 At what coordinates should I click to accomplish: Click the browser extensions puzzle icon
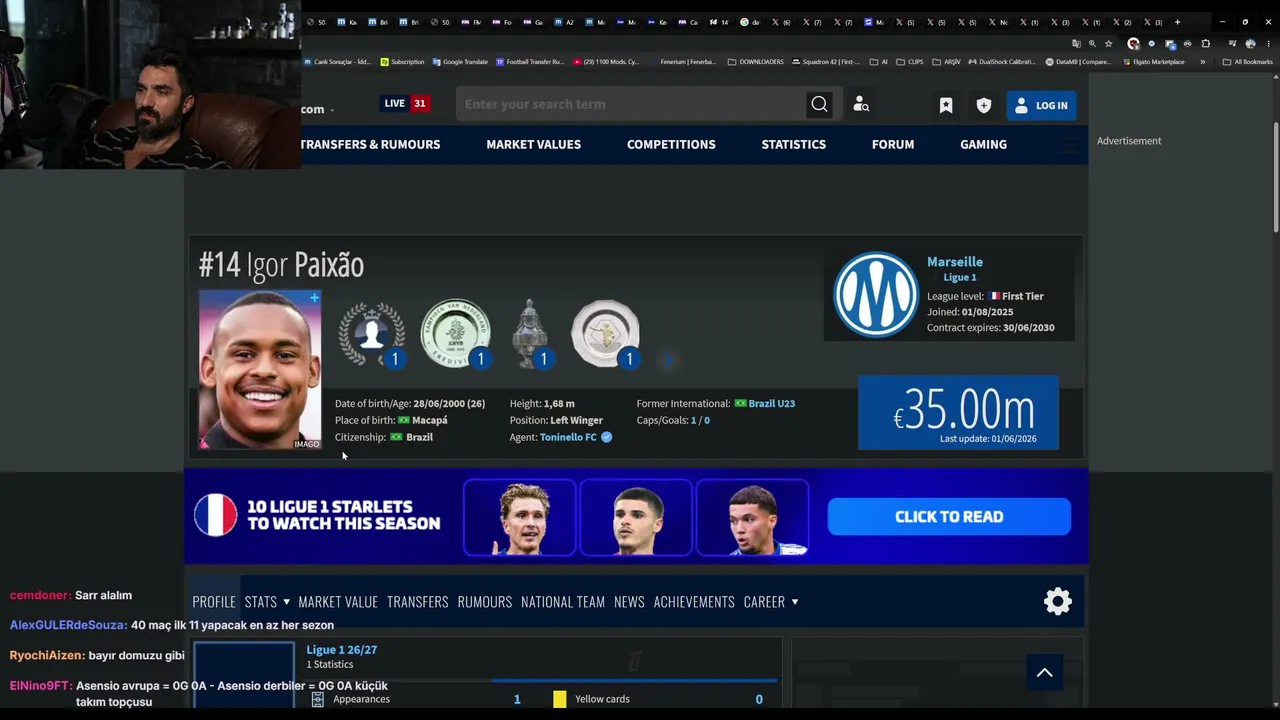coord(1205,44)
